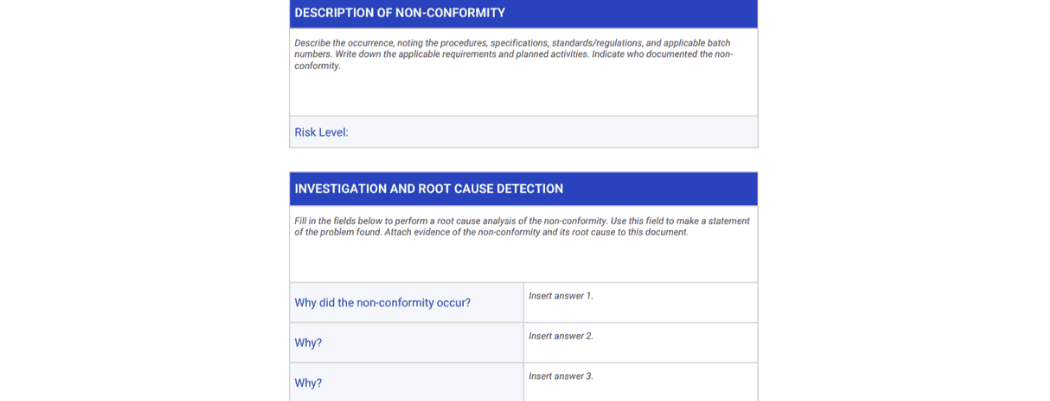Select the 'Investigation and Root Cause Detection' header
The image size is (1050, 401).
point(428,189)
